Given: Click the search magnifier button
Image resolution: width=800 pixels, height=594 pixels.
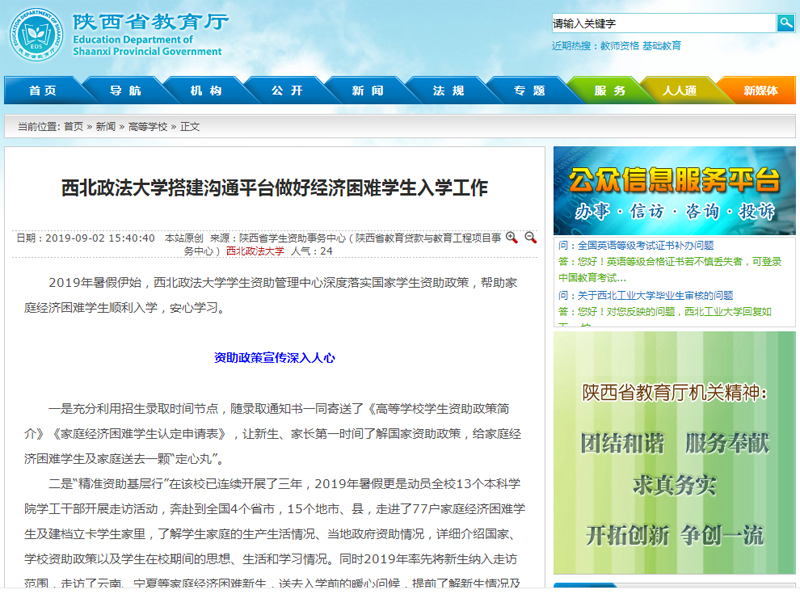Looking at the screenshot, I should point(786,23).
